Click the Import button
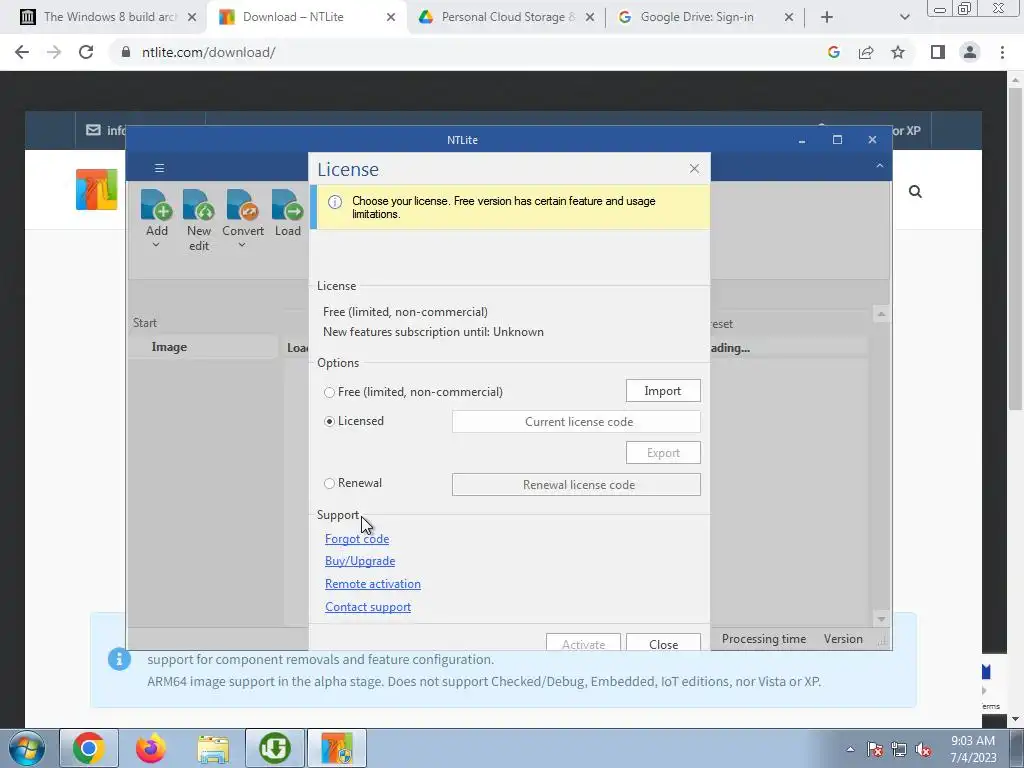The height and width of the screenshot is (768, 1024). [x=663, y=391]
